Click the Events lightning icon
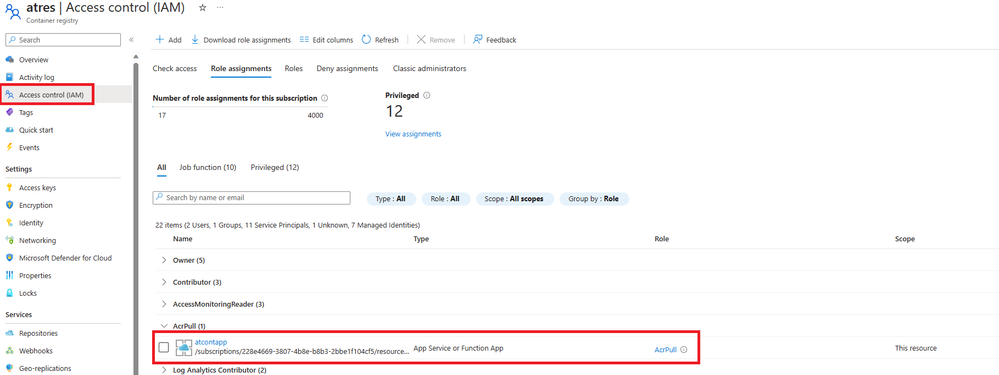Viewport: 999px width, 375px height. coord(10,148)
